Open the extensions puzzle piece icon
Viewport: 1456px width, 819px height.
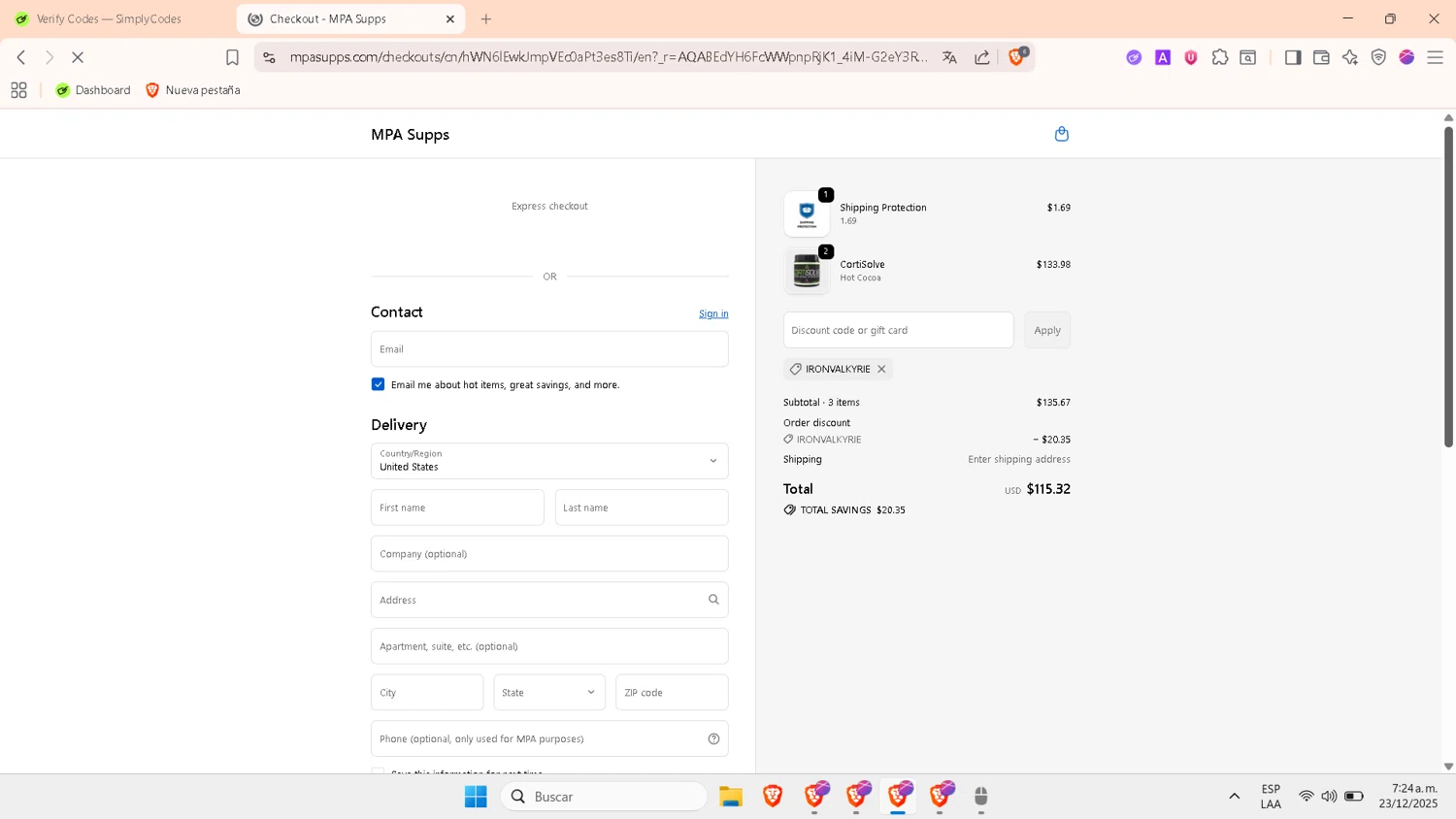(x=1220, y=57)
